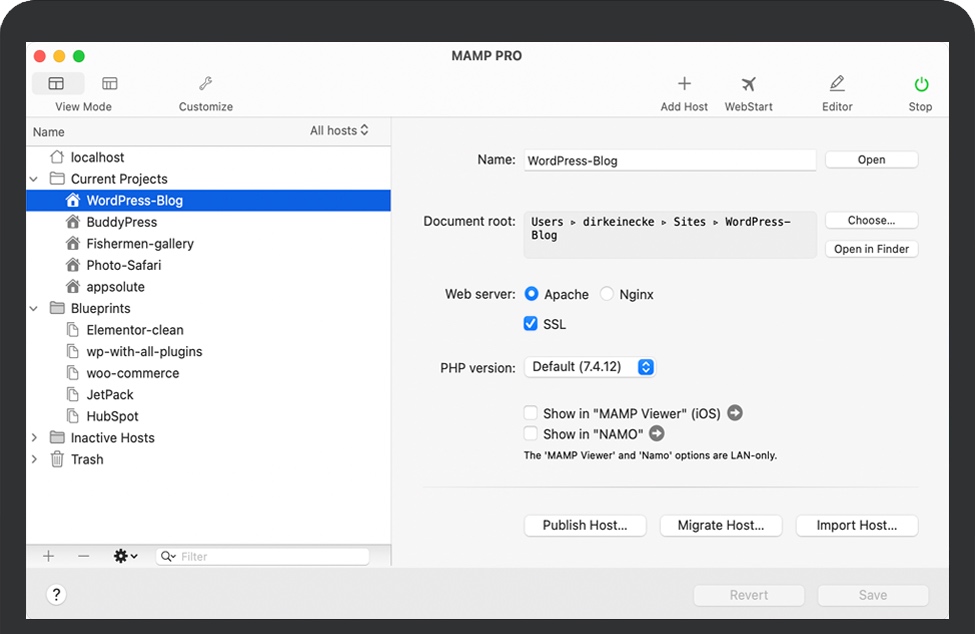Open the Editor pencil icon
Screen dimensions: 975x634
(837, 85)
